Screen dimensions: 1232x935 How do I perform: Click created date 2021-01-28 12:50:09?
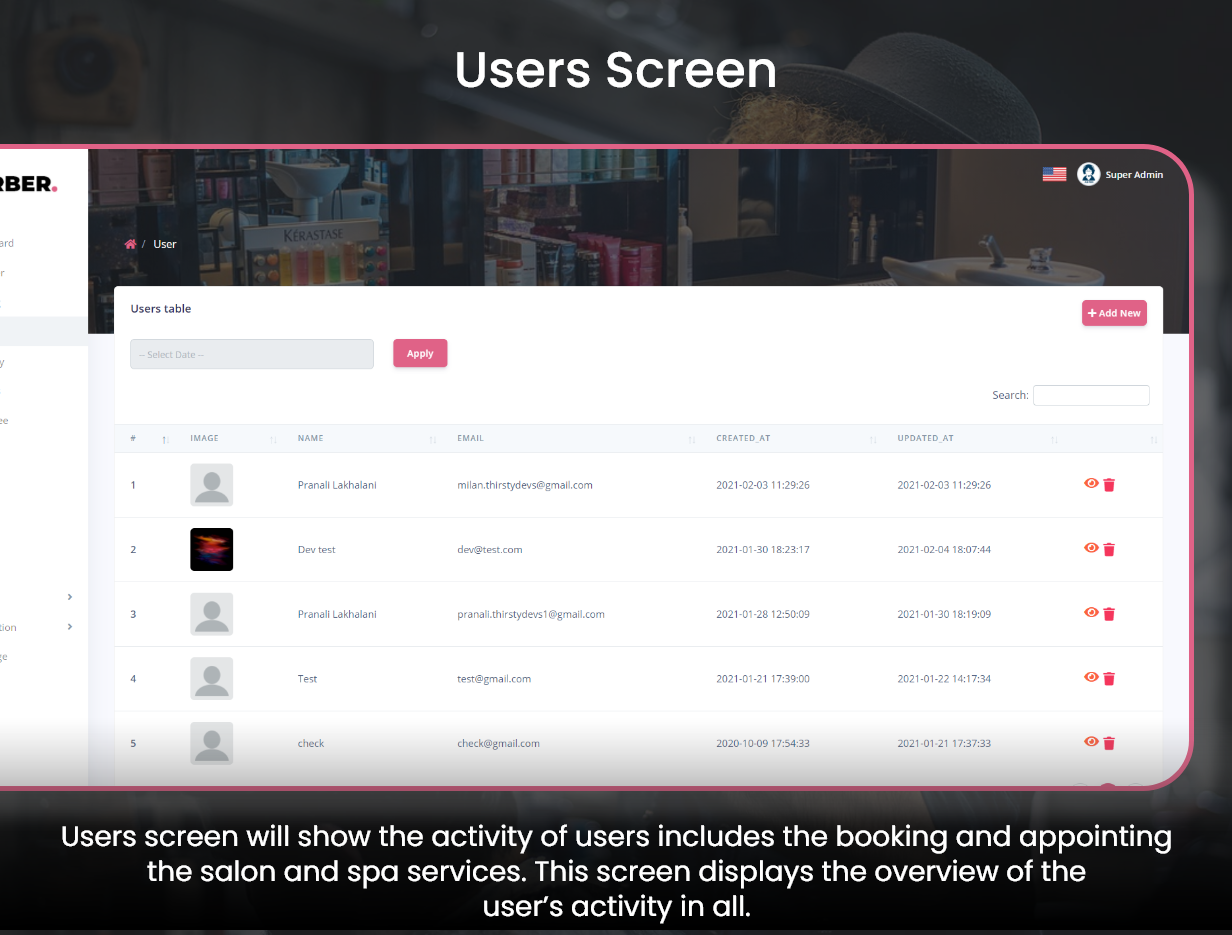[x=763, y=614]
